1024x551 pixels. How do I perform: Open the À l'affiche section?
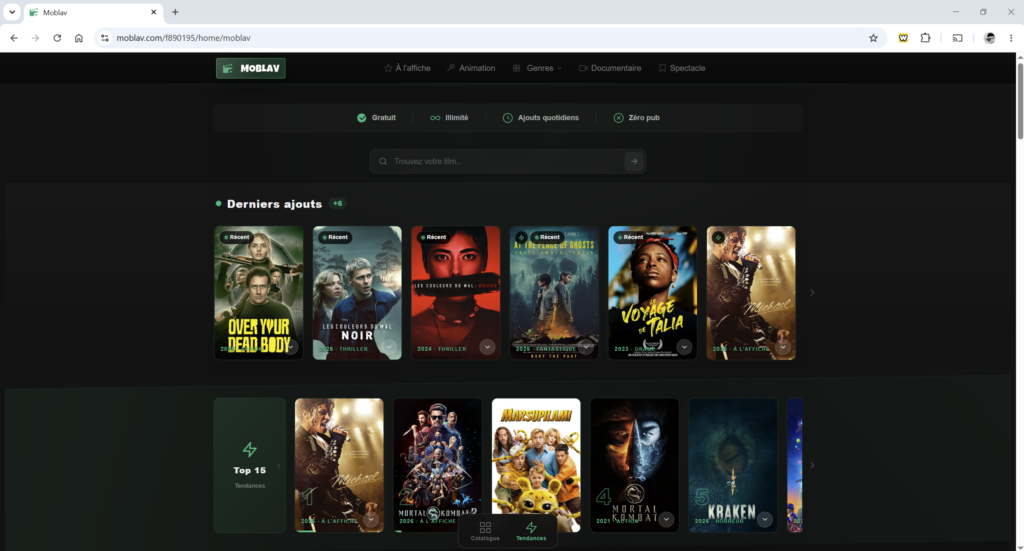click(x=407, y=68)
